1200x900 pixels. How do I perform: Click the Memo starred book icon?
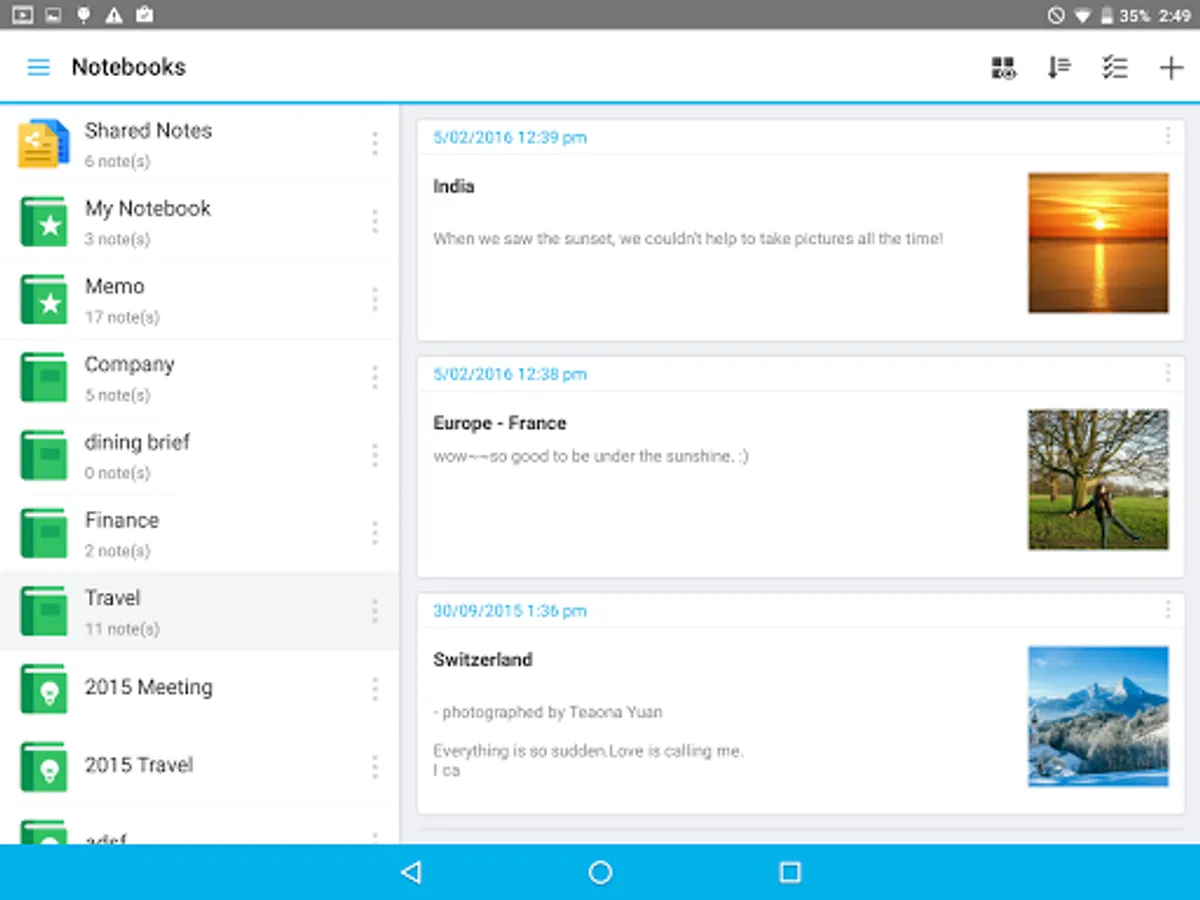[x=44, y=300]
